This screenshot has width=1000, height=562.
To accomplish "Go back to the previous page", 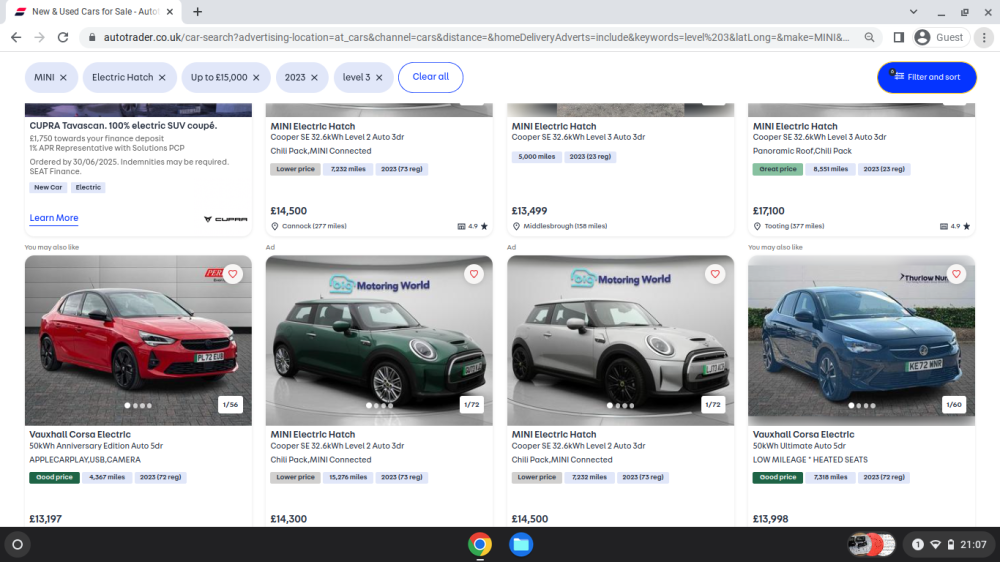I will coord(16,38).
